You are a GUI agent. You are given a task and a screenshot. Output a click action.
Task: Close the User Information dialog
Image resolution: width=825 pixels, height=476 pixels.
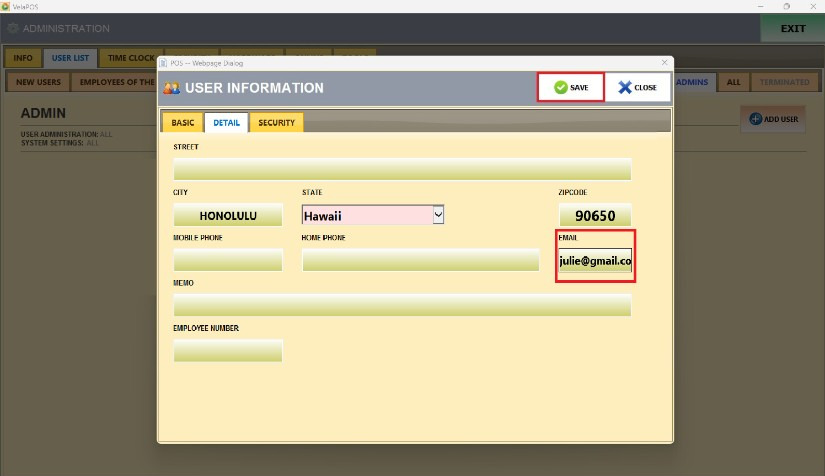pos(637,87)
